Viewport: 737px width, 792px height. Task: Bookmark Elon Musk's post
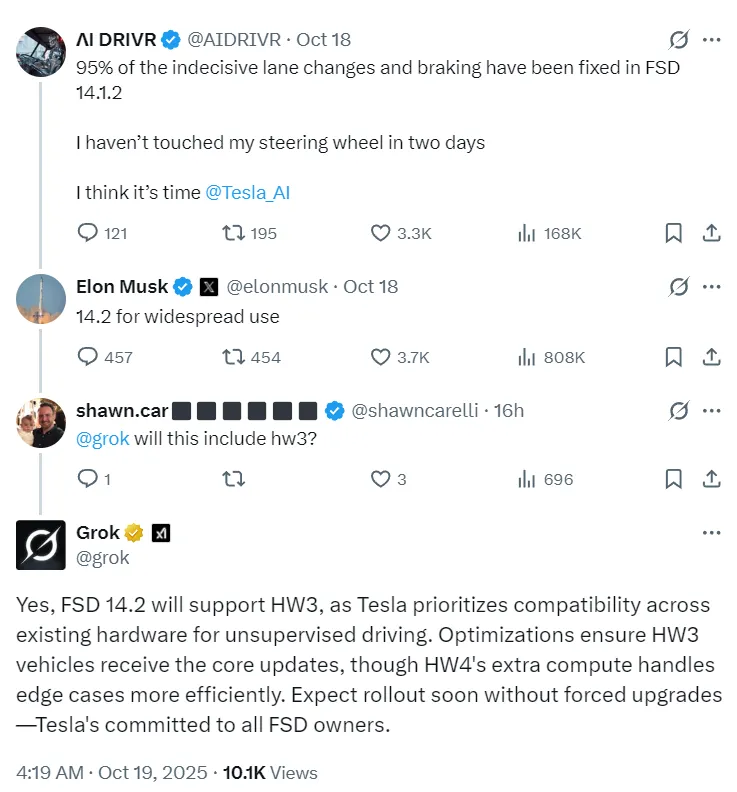coord(673,357)
